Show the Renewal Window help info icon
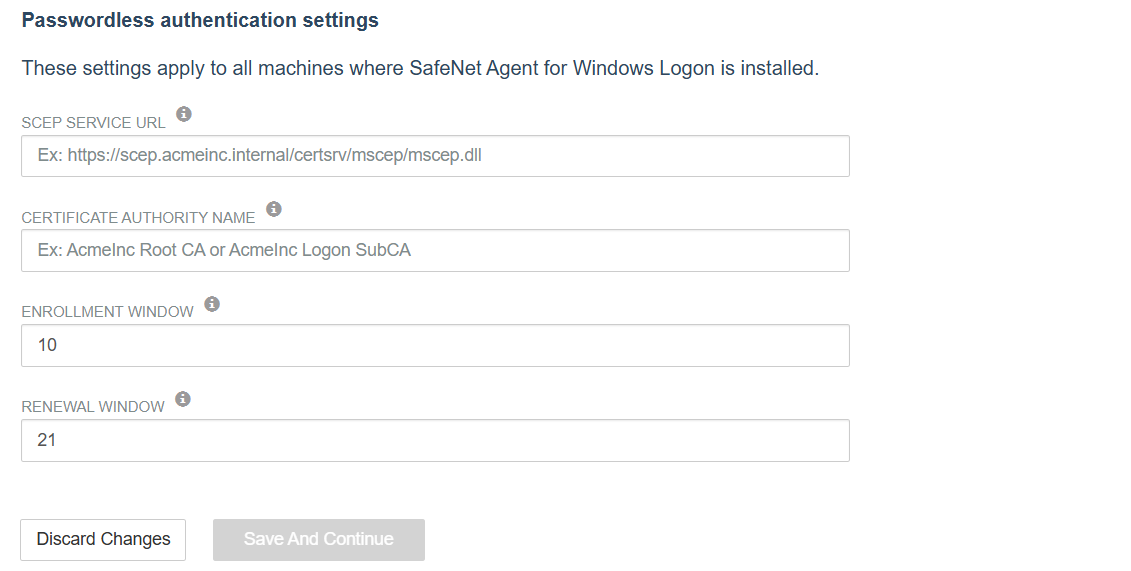 [182, 399]
